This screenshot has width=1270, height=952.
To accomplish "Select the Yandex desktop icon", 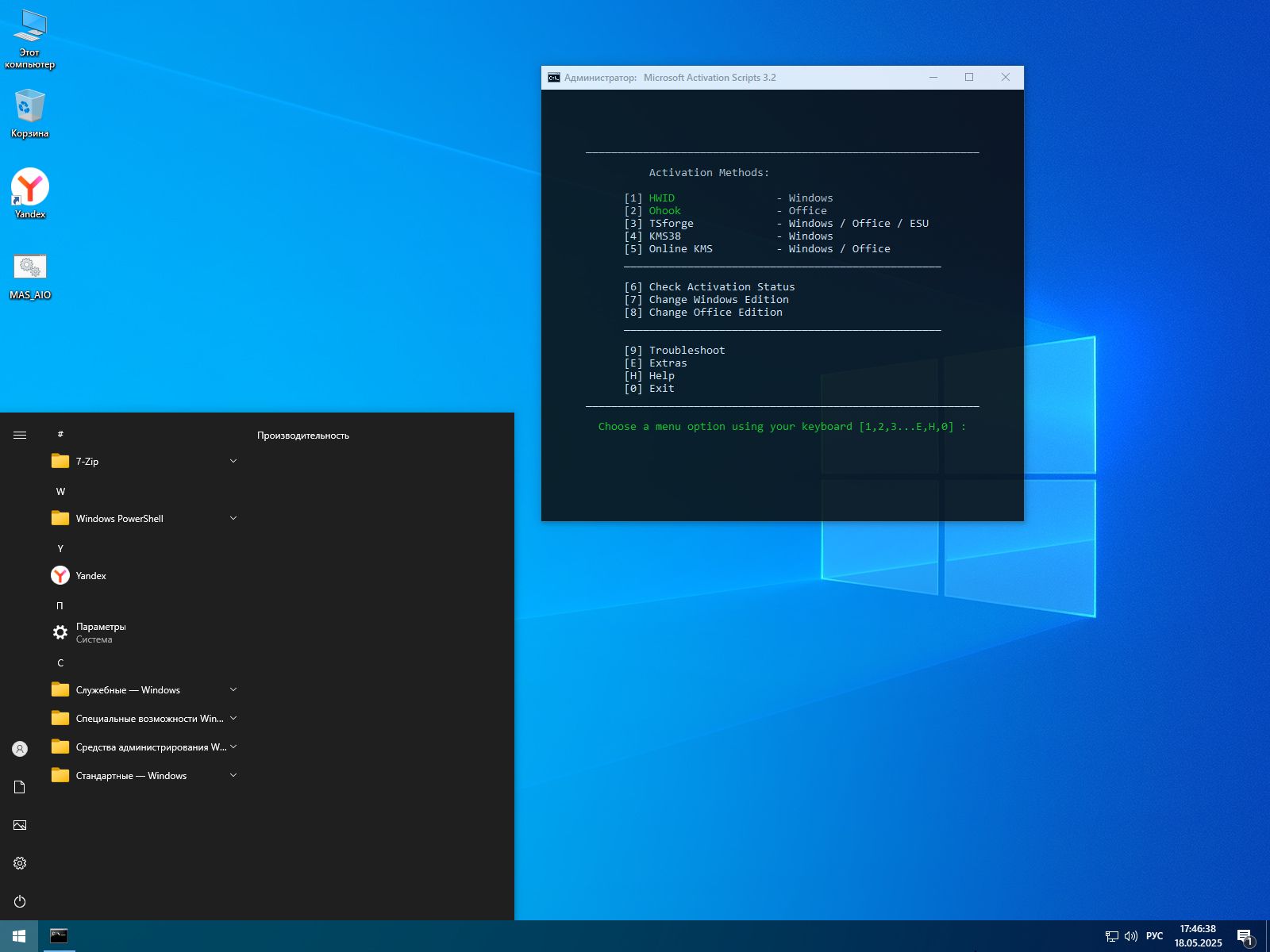I will (30, 188).
